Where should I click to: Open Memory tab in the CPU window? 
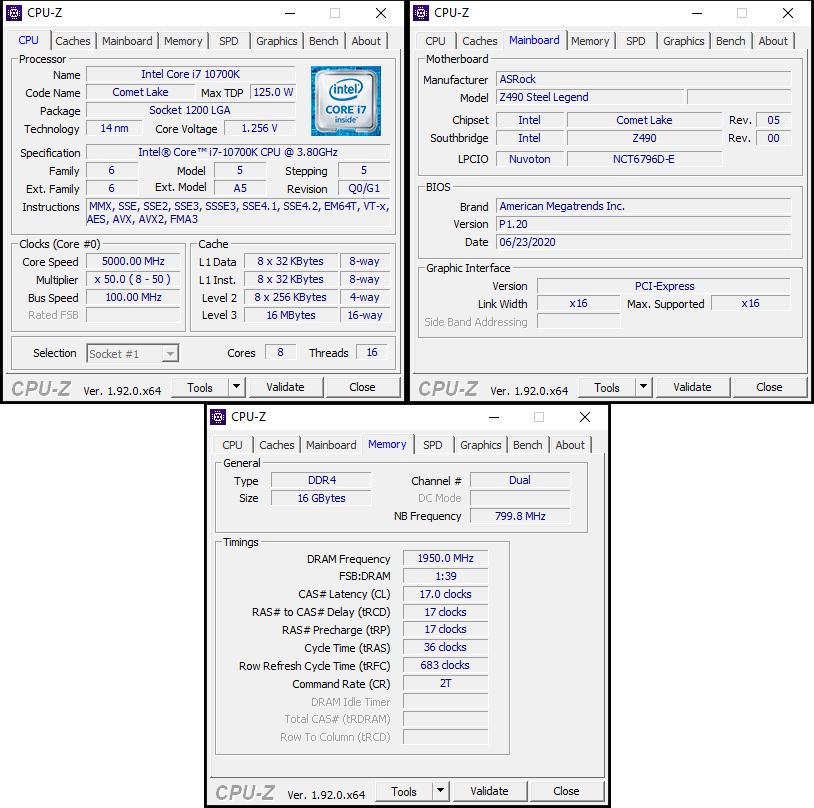click(x=183, y=41)
